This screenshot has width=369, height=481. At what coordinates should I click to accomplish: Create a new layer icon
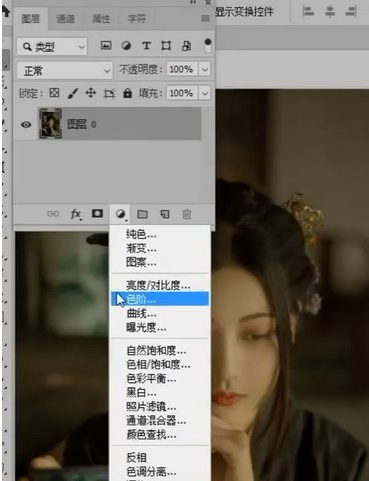[165, 214]
